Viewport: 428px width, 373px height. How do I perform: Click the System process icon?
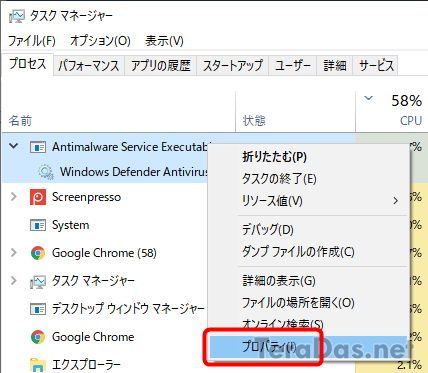click(38, 225)
